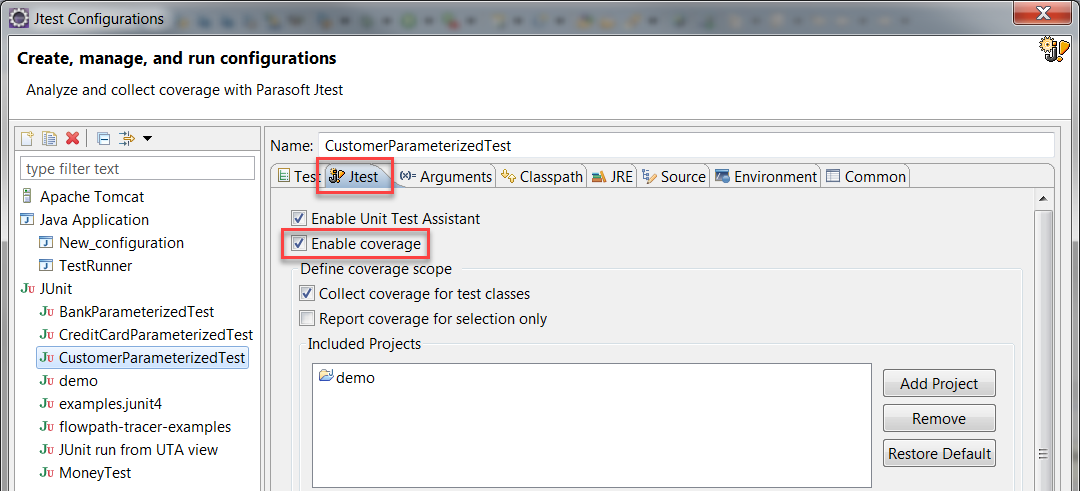Switch to the JRE tab
The height and width of the screenshot is (491, 1080).
pyautogui.click(x=612, y=177)
